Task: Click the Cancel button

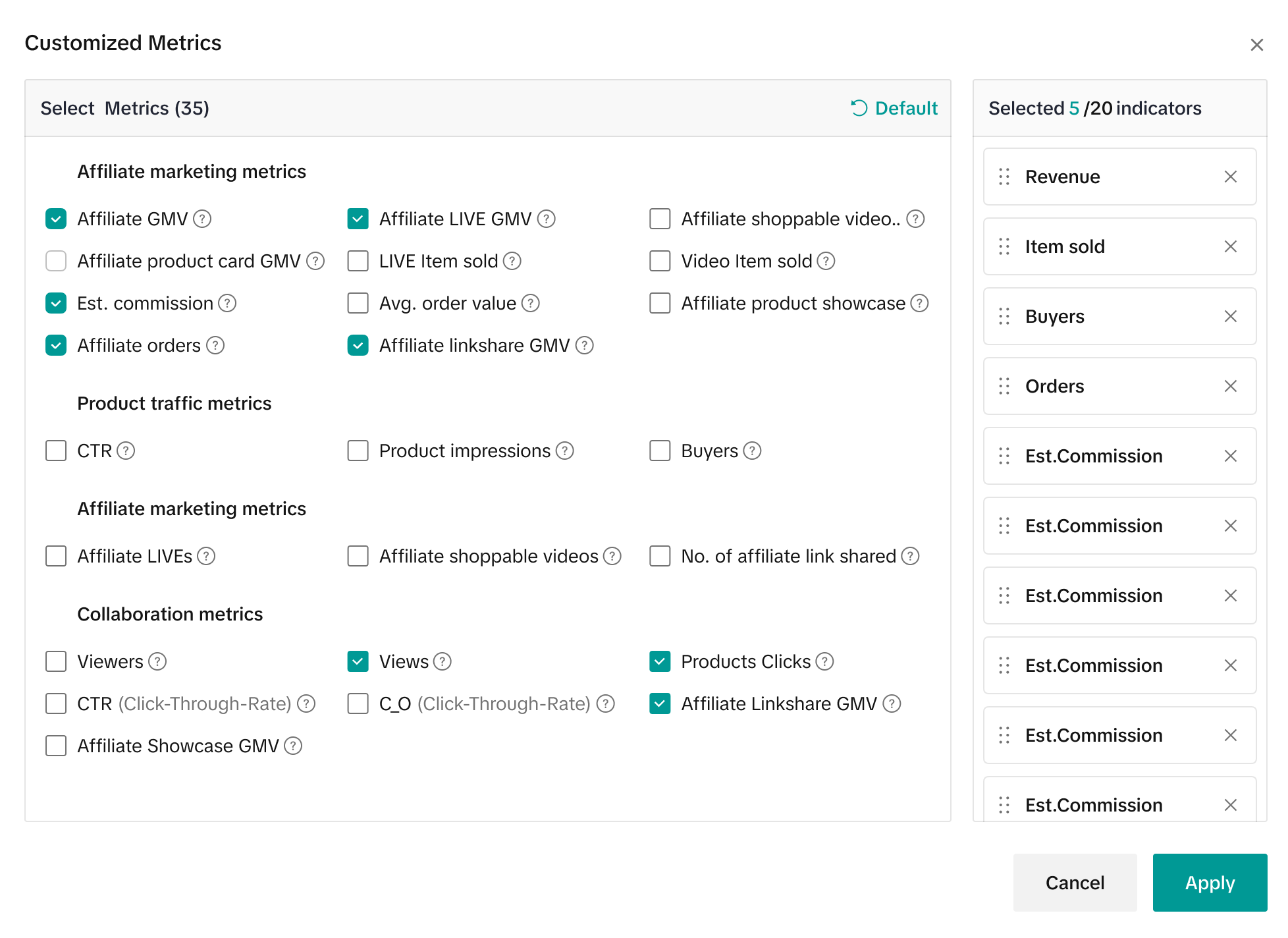Action: (x=1074, y=883)
